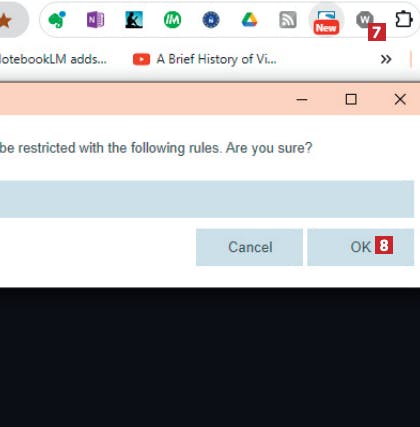Screen dimensions: 420x427
Task: Open the NotebookLM adds... bookmark
Action: coord(53,59)
